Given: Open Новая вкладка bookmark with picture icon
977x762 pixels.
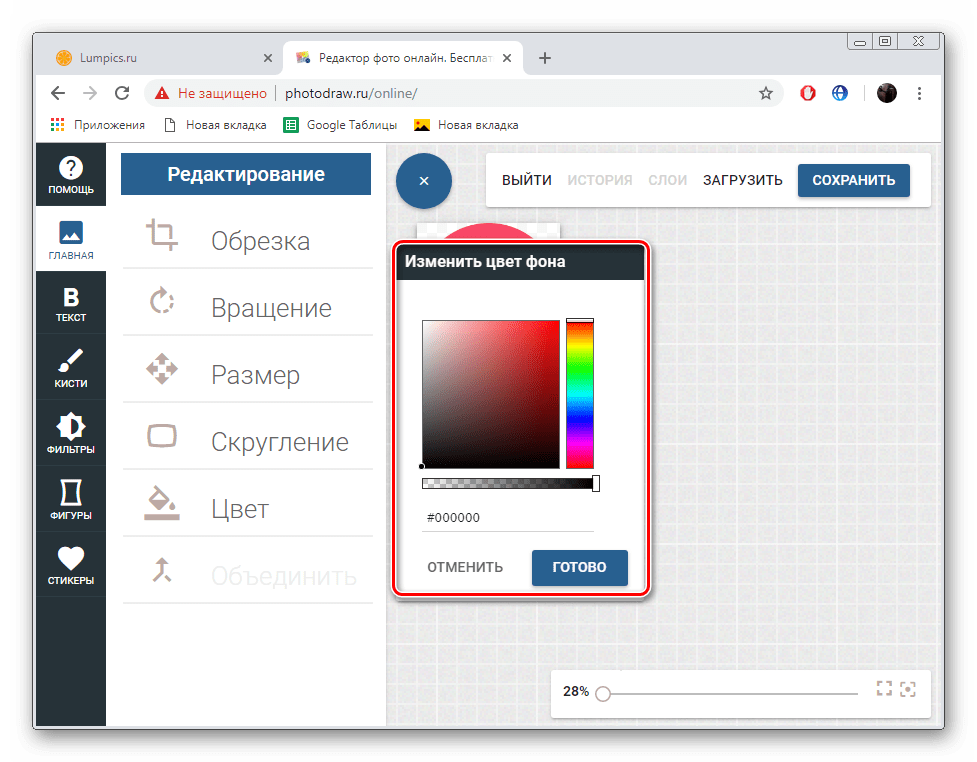Looking at the screenshot, I should pyautogui.click(x=466, y=125).
